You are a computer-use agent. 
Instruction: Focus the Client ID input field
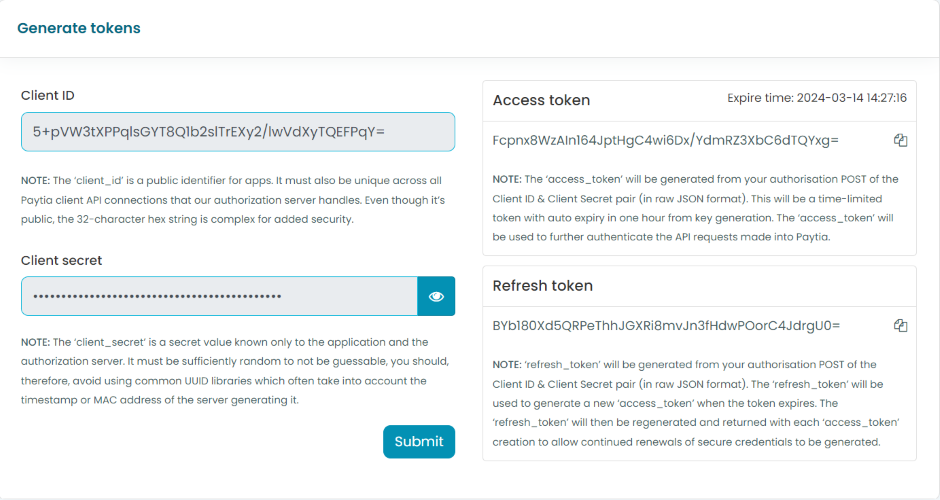coord(238,132)
